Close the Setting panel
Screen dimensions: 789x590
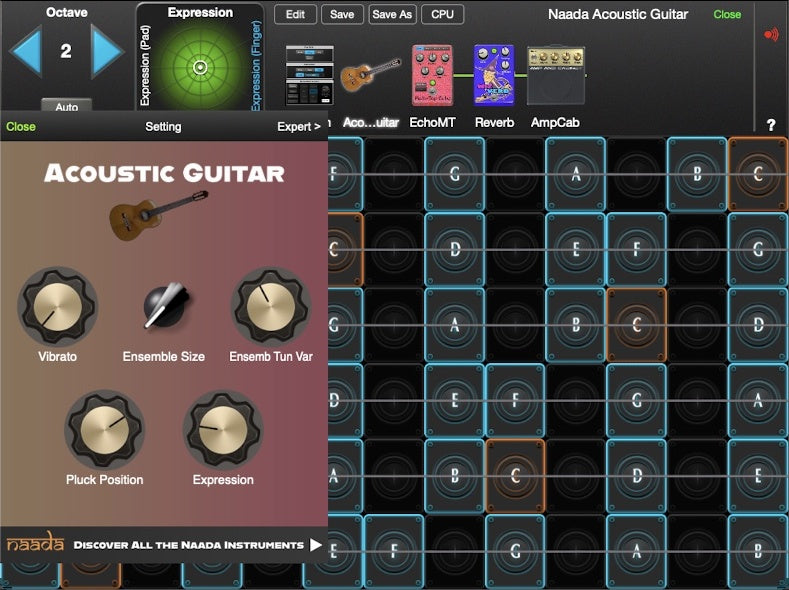point(21,127)
